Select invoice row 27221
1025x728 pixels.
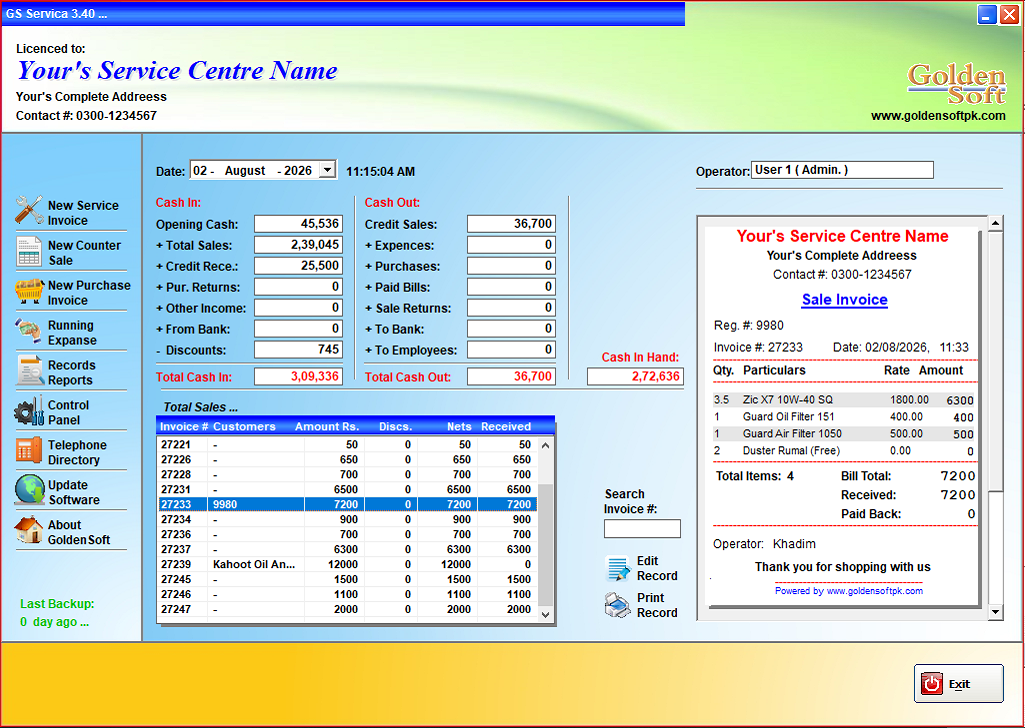coord(348,444)
